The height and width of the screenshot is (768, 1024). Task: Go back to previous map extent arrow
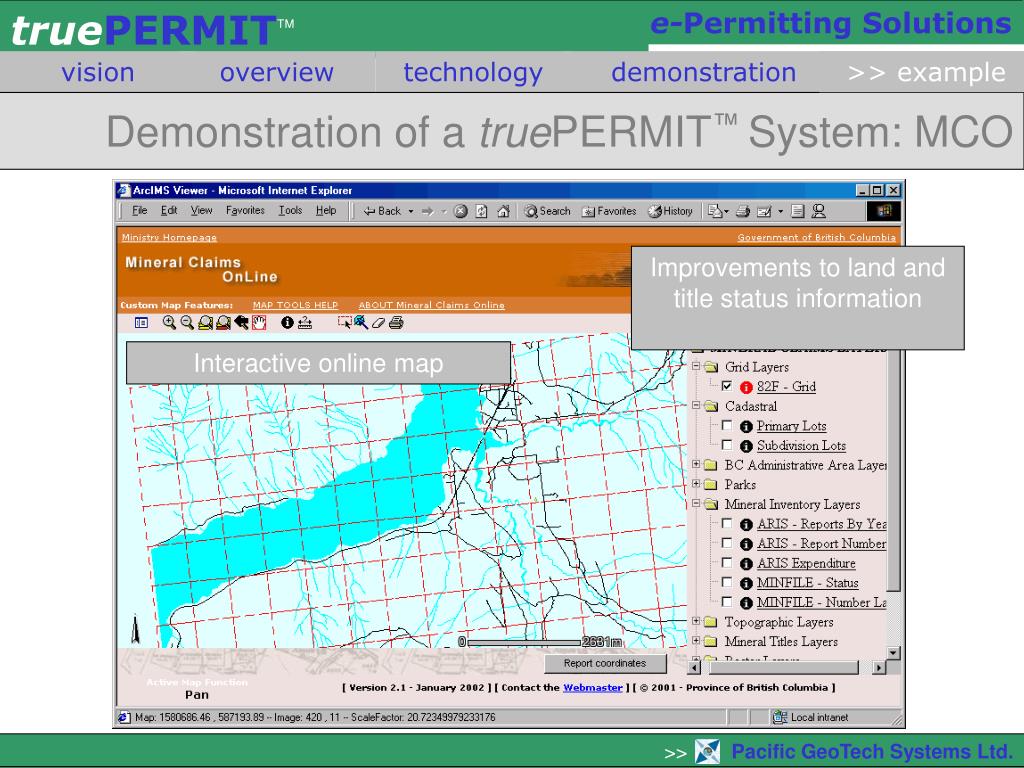[x=241, y=323]
